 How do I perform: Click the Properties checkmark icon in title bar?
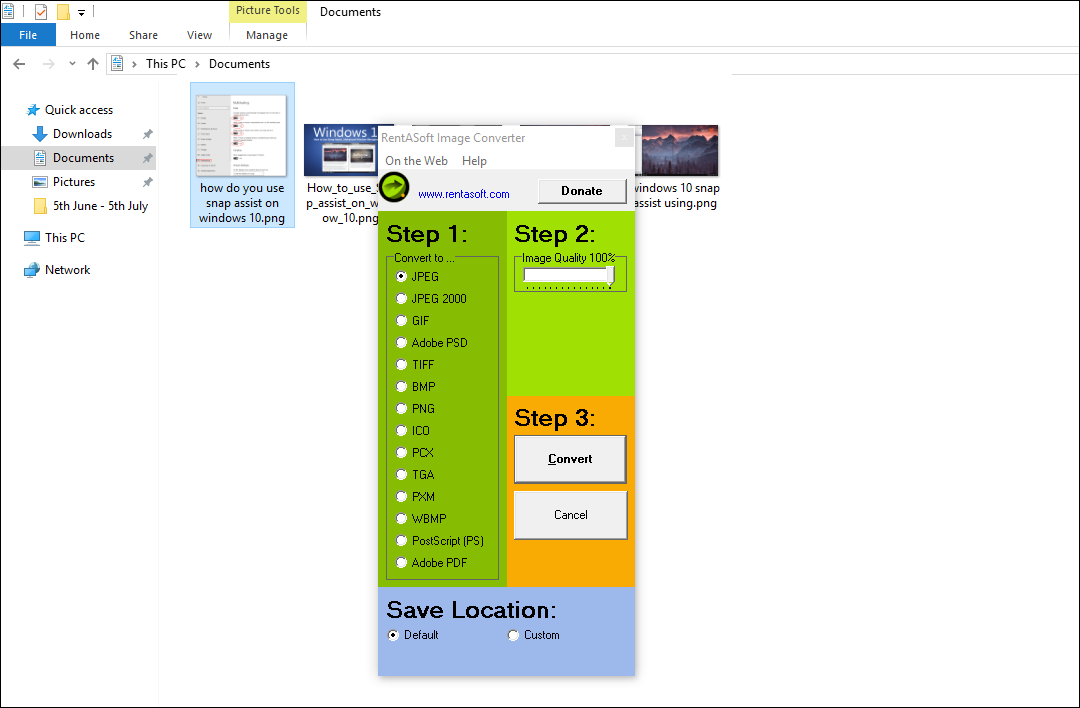point(41,12)
